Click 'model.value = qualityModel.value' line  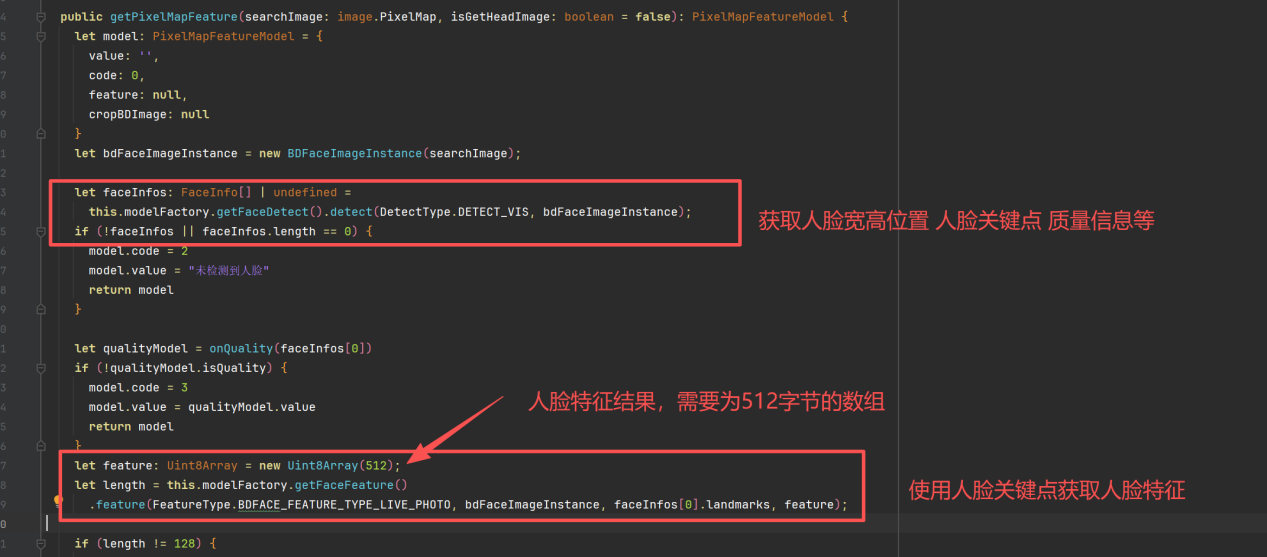point(202,407)
